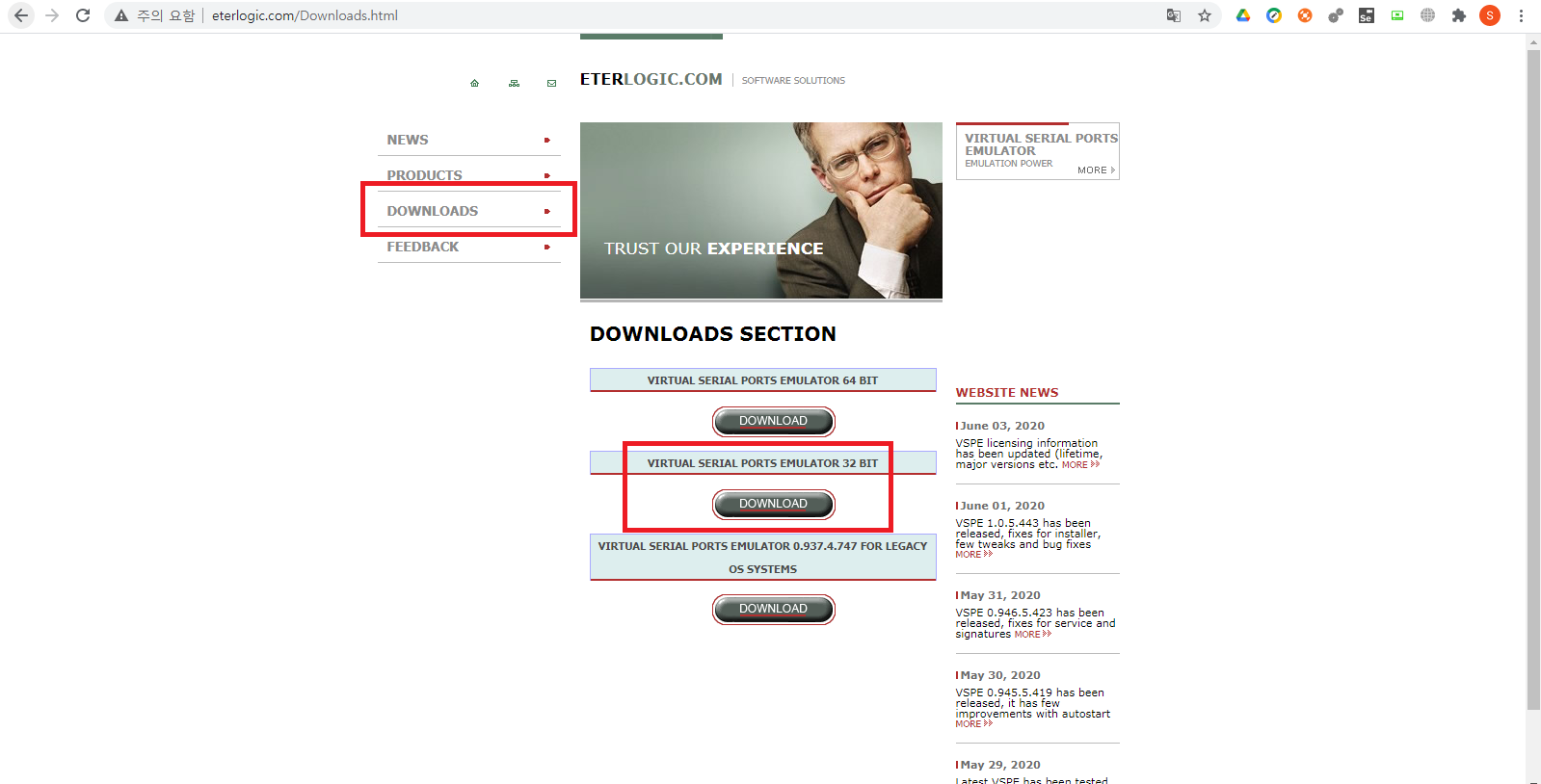Open MORE link for June 01, 2020 news
The width and height of the screenshot is (1541, 784).
coord(973,555)
